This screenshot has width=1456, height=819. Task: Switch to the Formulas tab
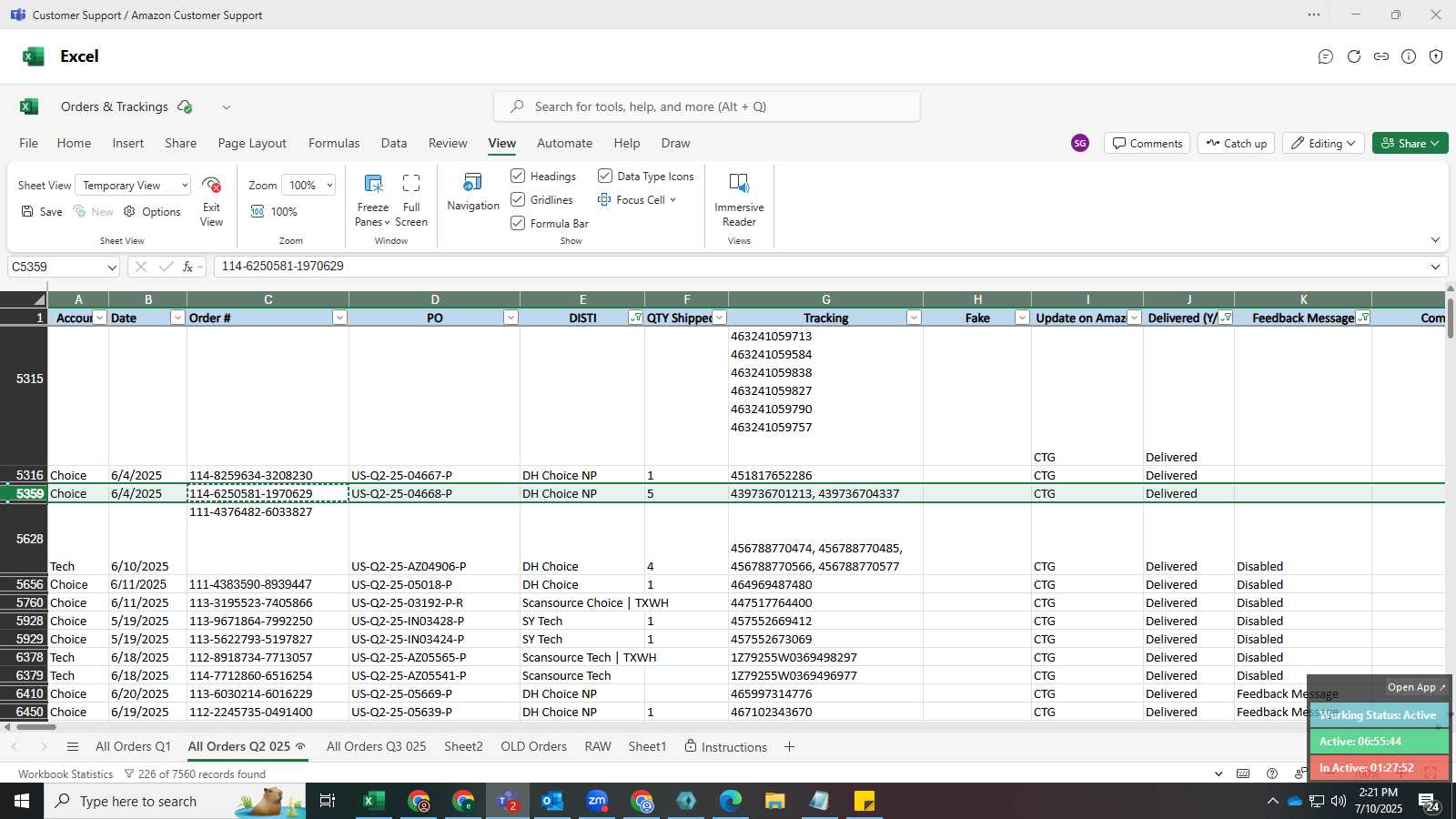(334, 143)
